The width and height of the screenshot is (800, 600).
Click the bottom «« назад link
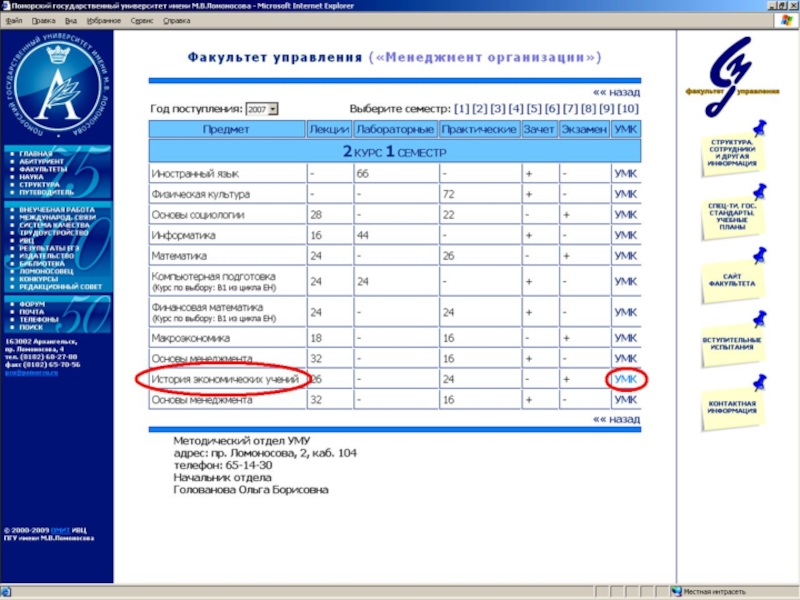click(x=616, y=419)
